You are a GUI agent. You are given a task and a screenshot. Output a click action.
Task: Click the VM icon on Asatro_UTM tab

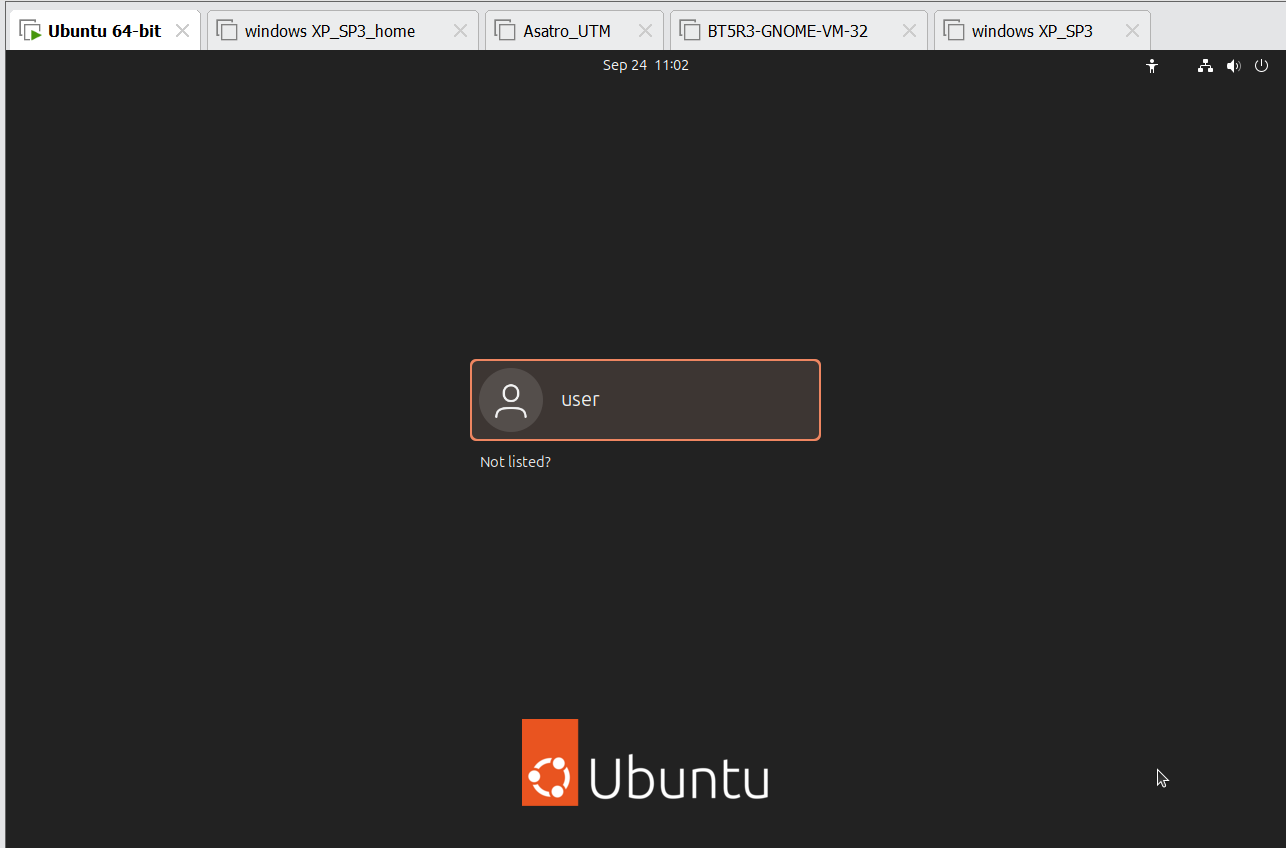[505, 31]
